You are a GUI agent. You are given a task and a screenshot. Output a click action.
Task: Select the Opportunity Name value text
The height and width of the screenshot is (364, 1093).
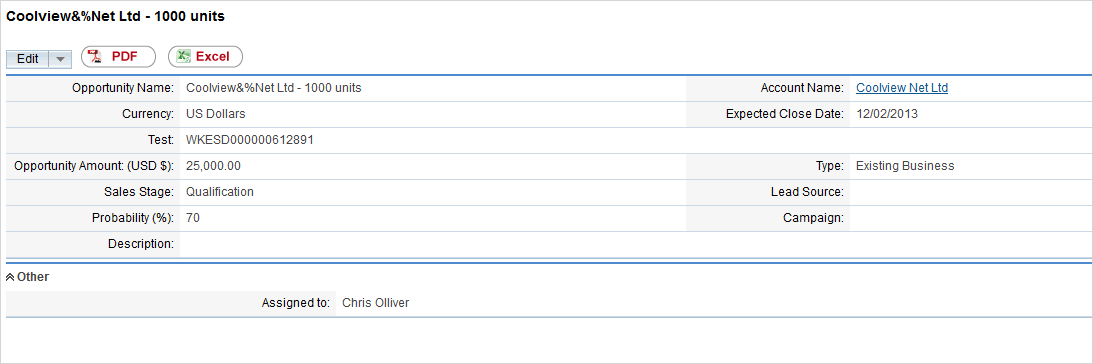coord(273,88)
